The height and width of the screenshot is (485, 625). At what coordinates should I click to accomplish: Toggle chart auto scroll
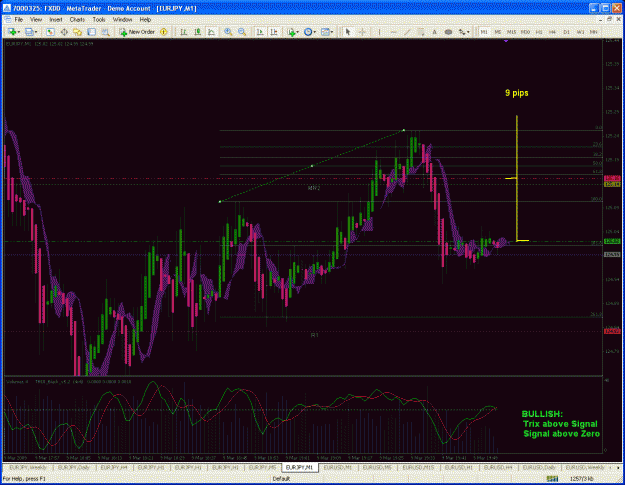click(x=260, y=32)
